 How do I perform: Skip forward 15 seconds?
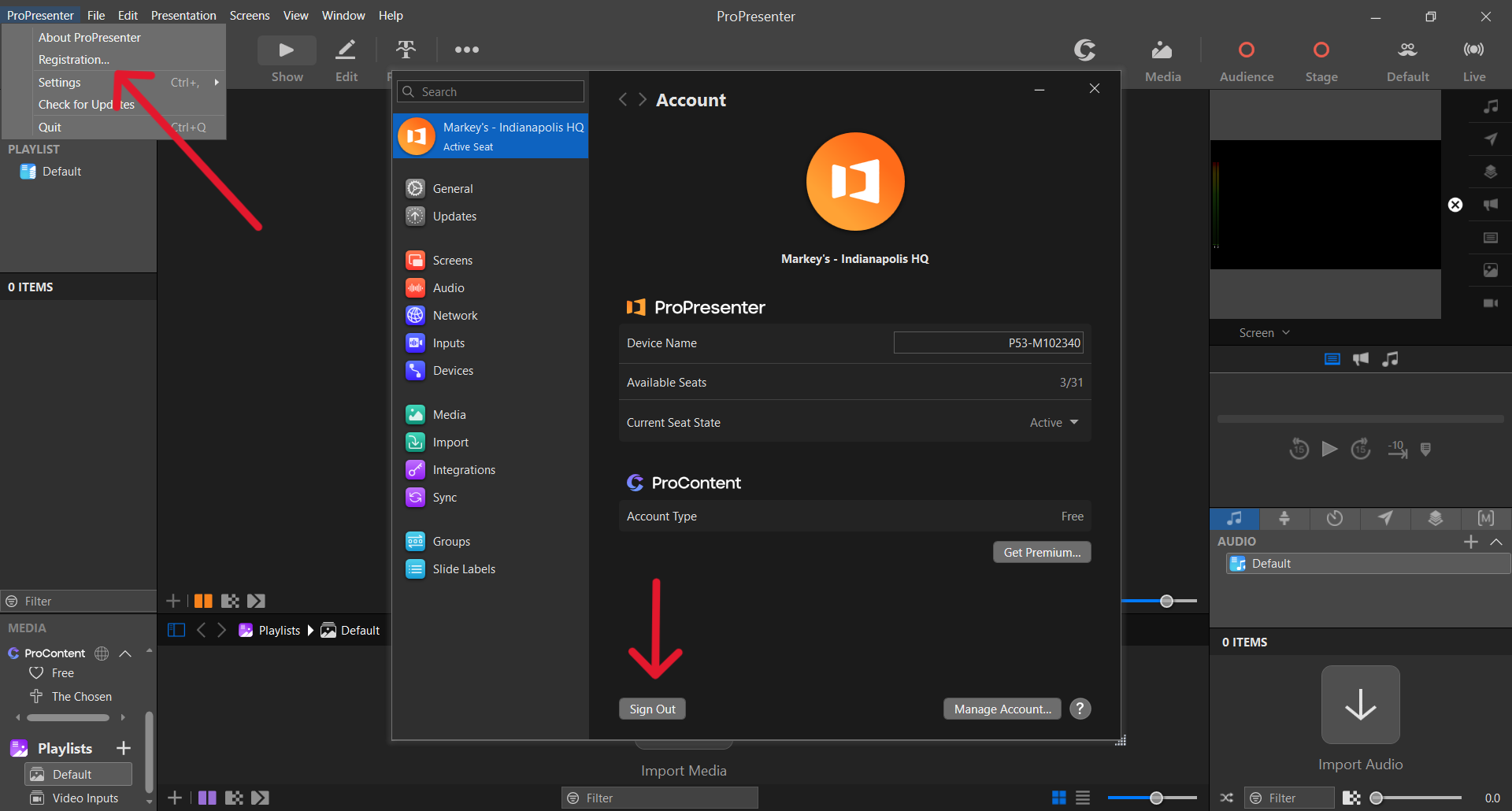pos(1361,449)
